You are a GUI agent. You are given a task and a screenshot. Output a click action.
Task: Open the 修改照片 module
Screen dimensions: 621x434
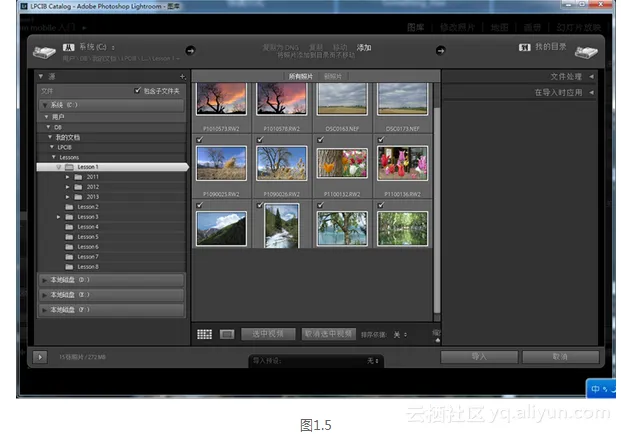(x=457, y=27)
